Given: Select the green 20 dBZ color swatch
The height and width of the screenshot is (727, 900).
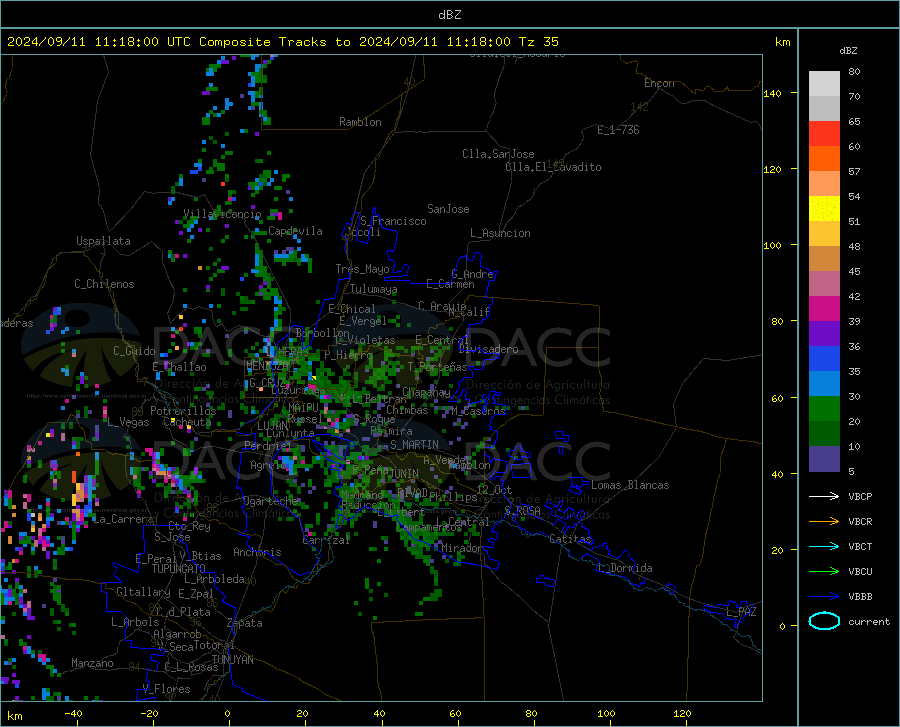Looking at the screenshot, I should [824, 409].
